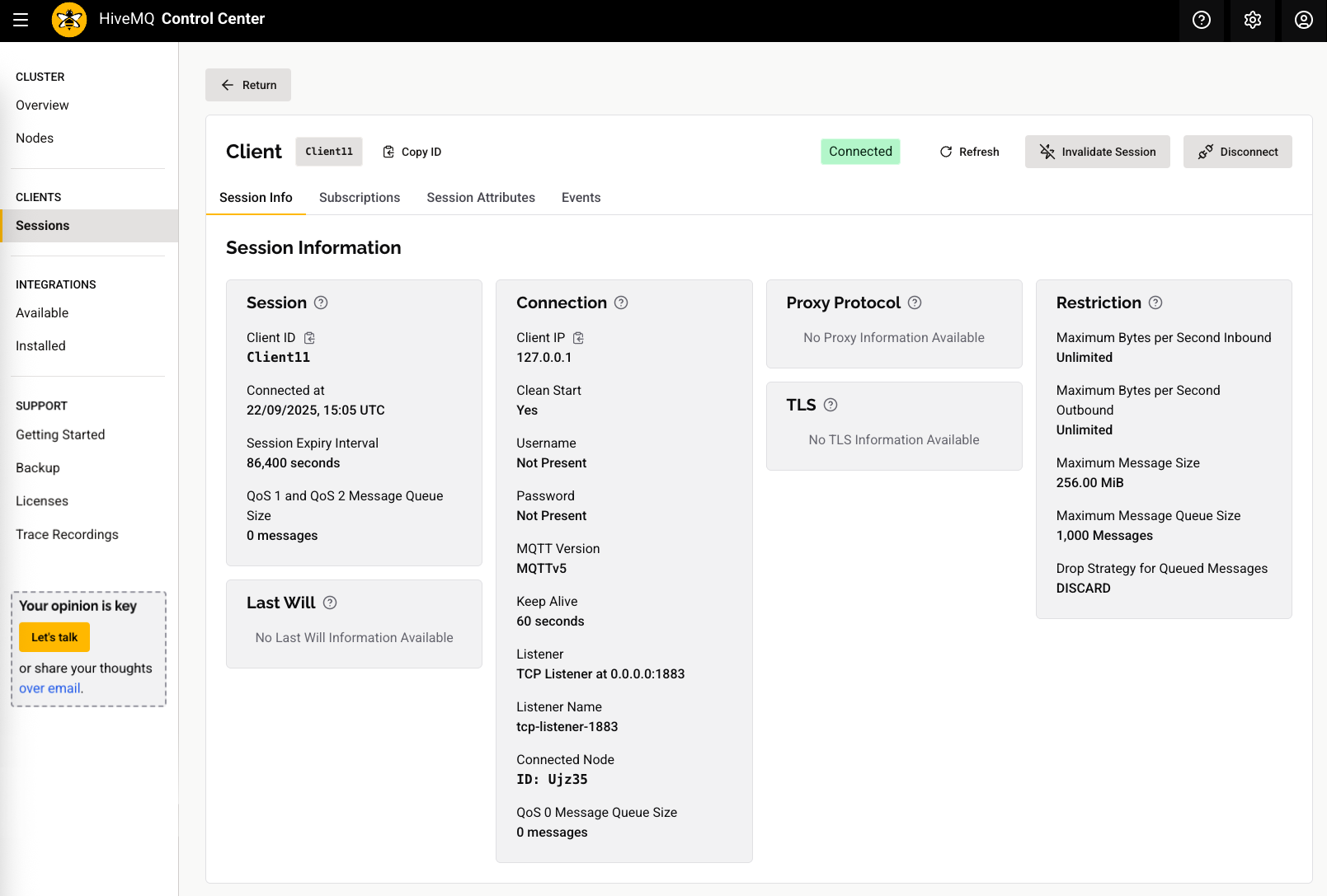The width and height of the screenshot is (1327, 896).
Task: Click the Refresh button
Action: [x=969, y=152]
